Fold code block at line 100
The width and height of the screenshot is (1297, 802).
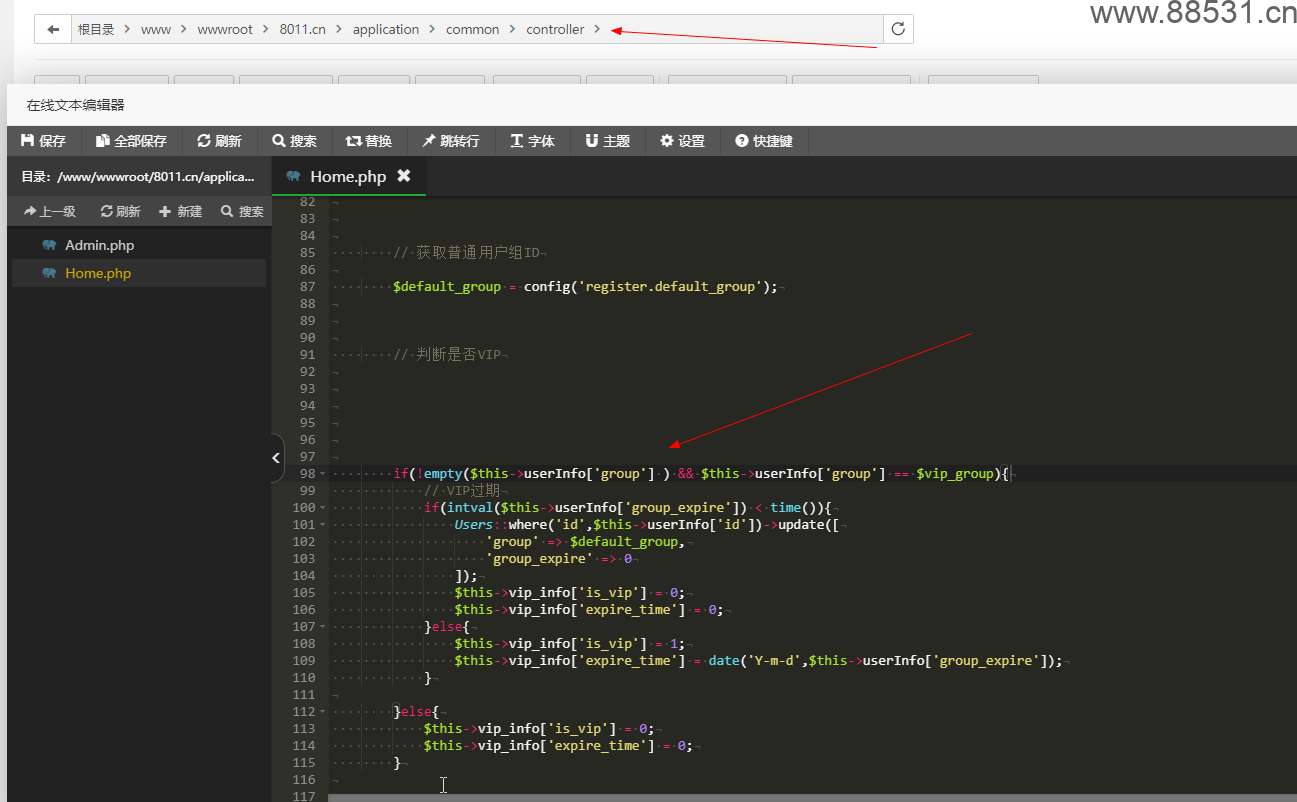pyautogui.click(x=322, y=508)
